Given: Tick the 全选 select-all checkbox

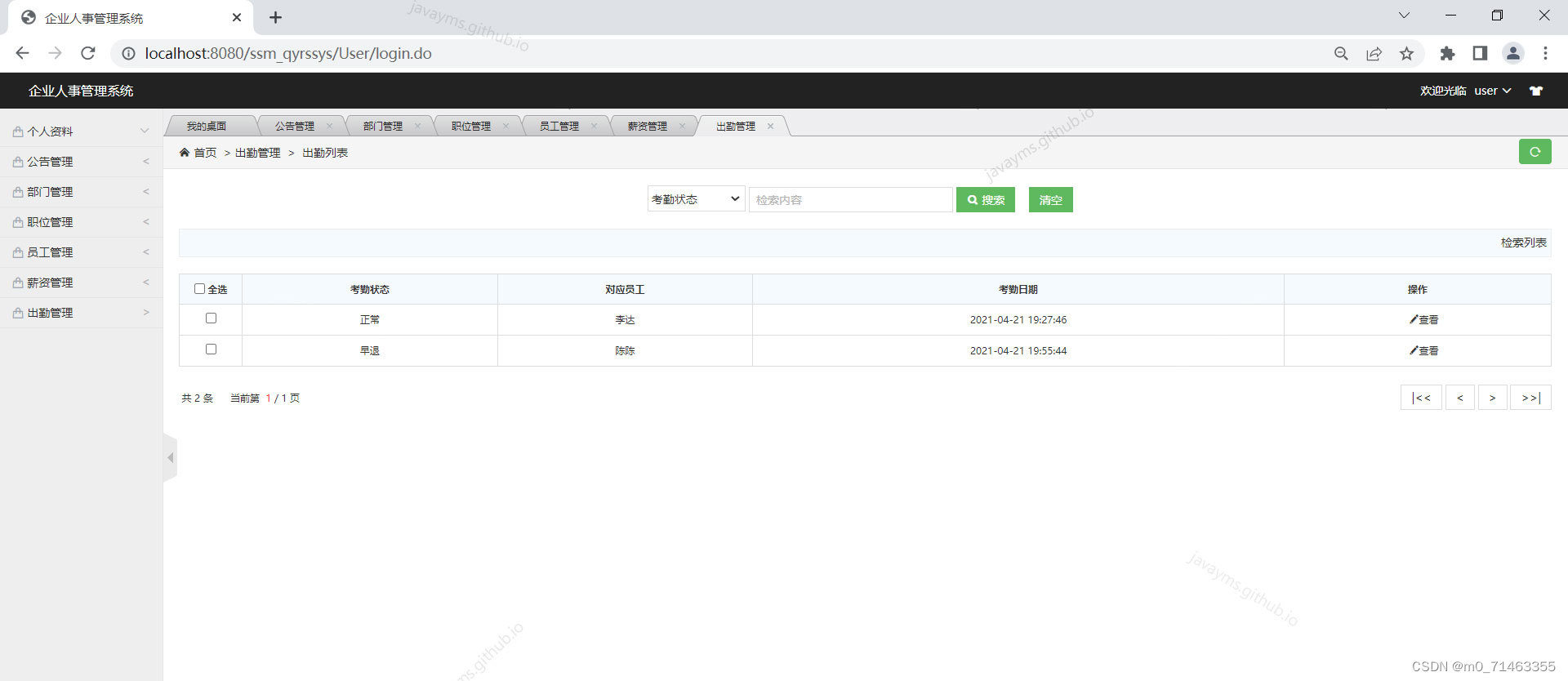Looking at the screenshot, I should (199, 288).
